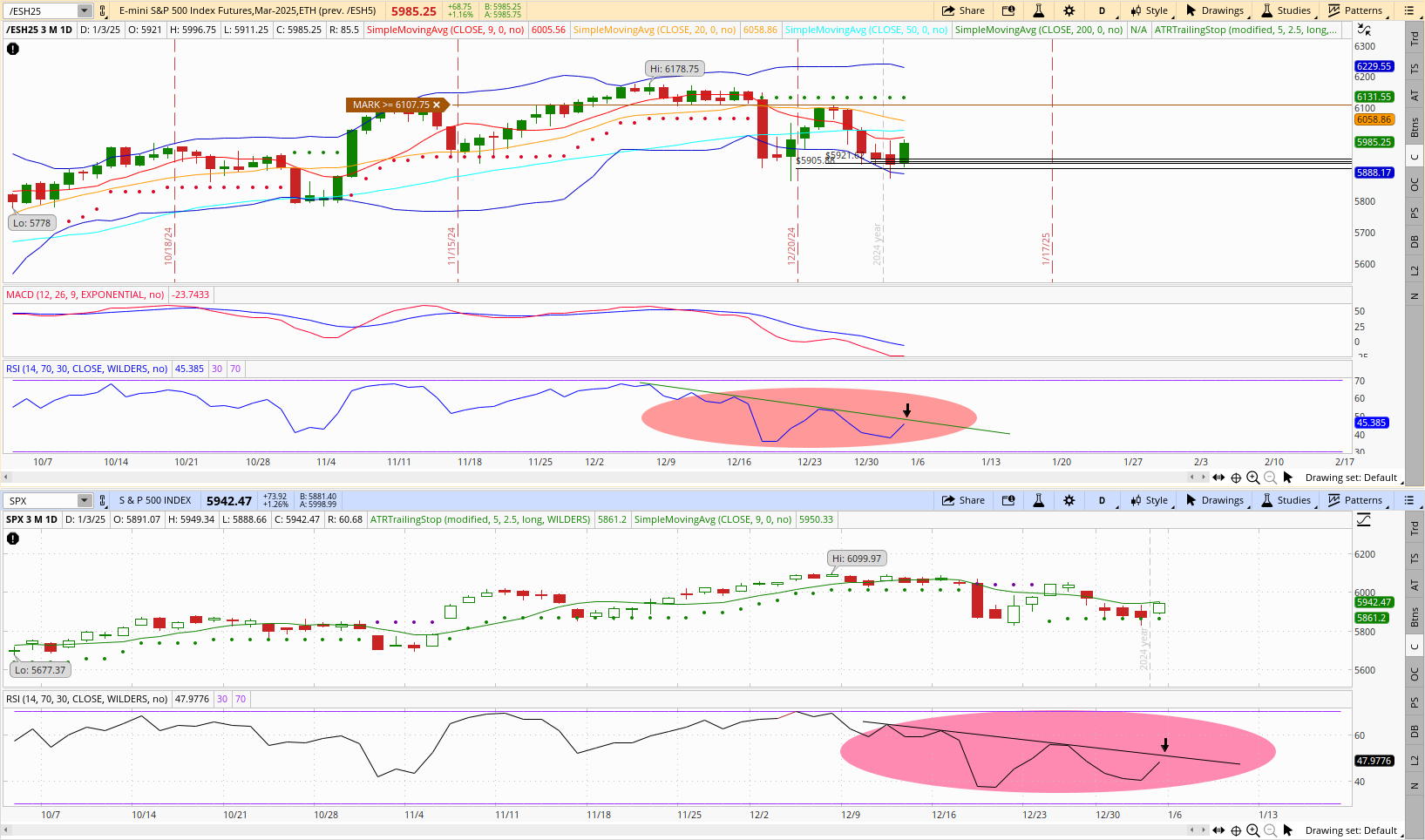Click flask icon next to Share, top chart
The image size is (1425, 840).
click(x=1038, y=10)
